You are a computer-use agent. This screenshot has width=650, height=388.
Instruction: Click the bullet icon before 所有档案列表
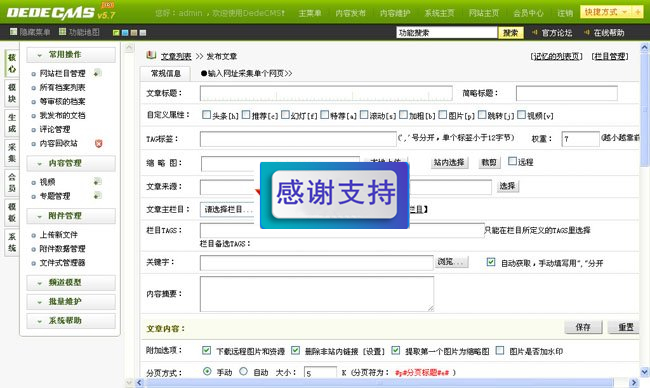(34, 88)
